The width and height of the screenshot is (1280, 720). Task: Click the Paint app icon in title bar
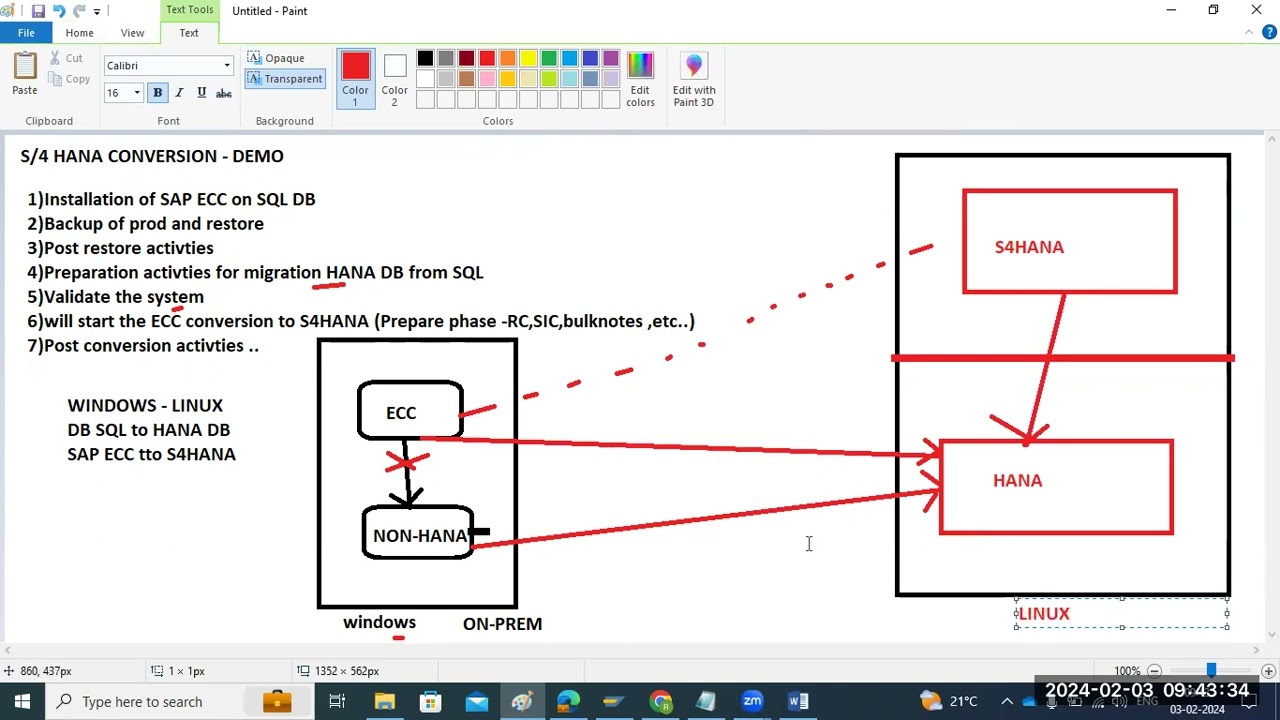(x=9, y=11)
